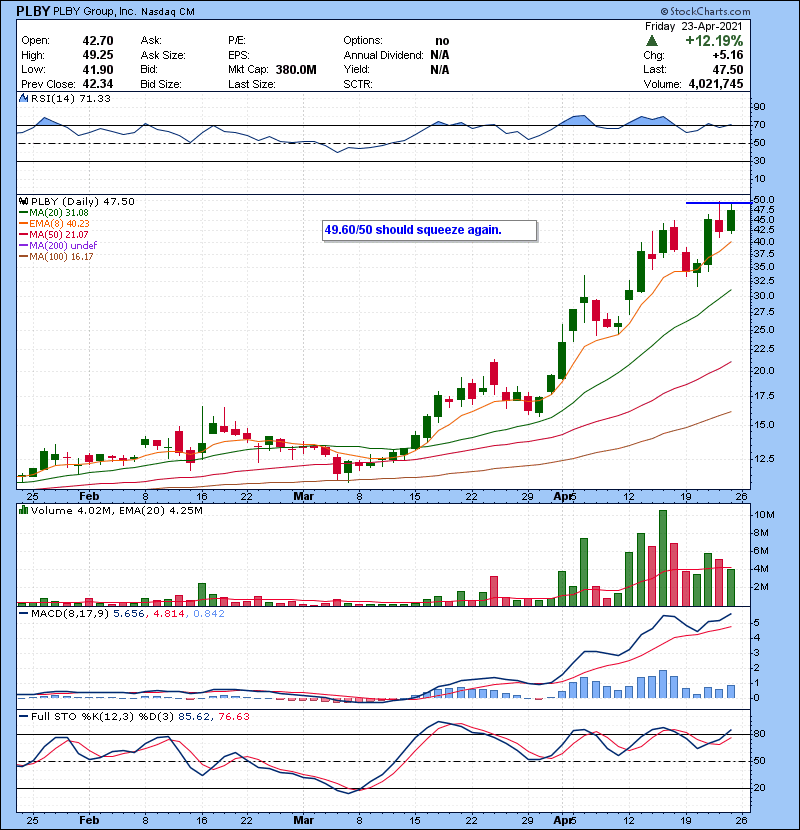Click the Annual Dividend label

coord(383,55)
